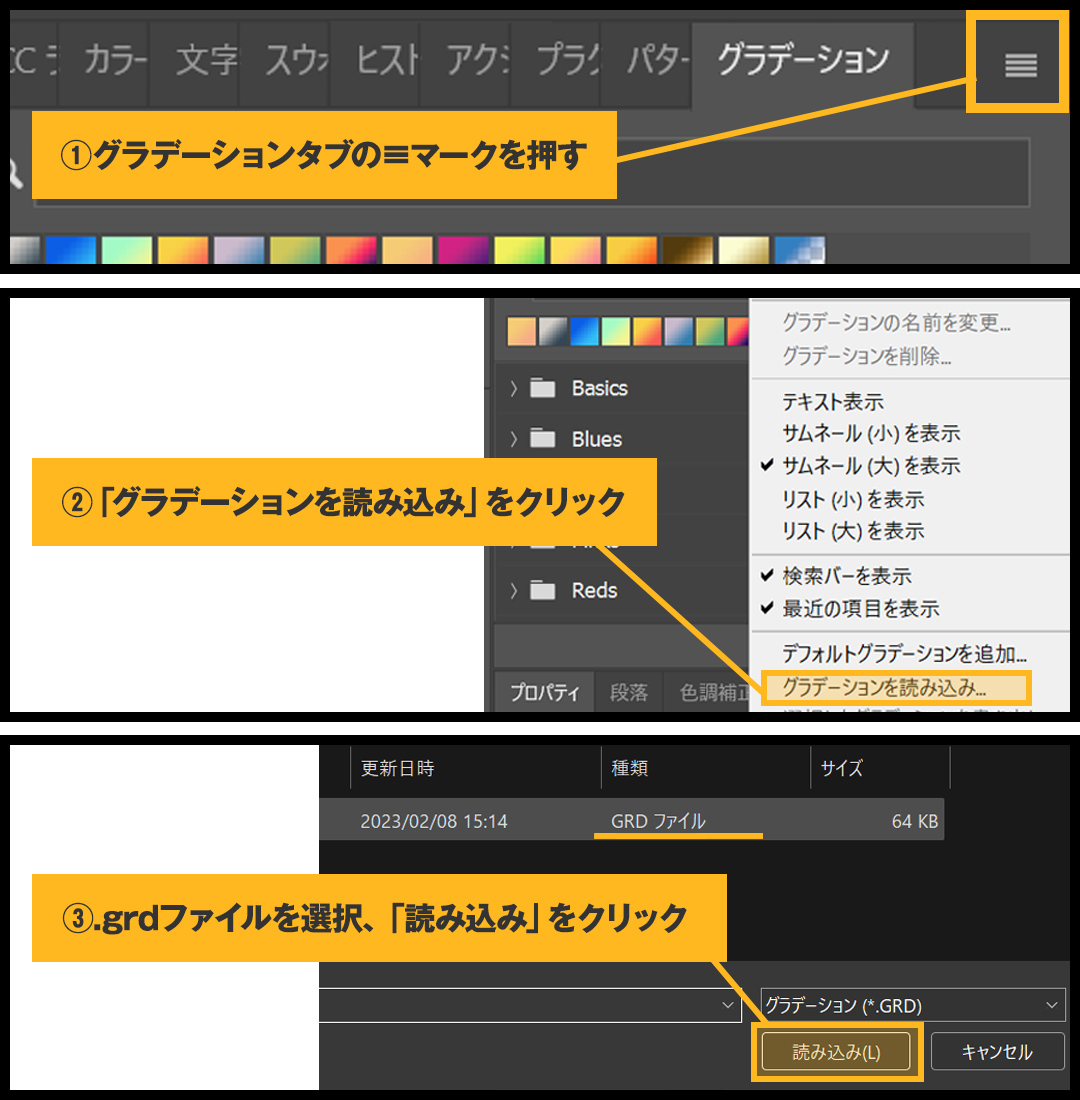This screenshot has width=1080, height=1100.
Task: Choose グラデーションを読み込み... from the menu
Action: (x=884, y=688)
